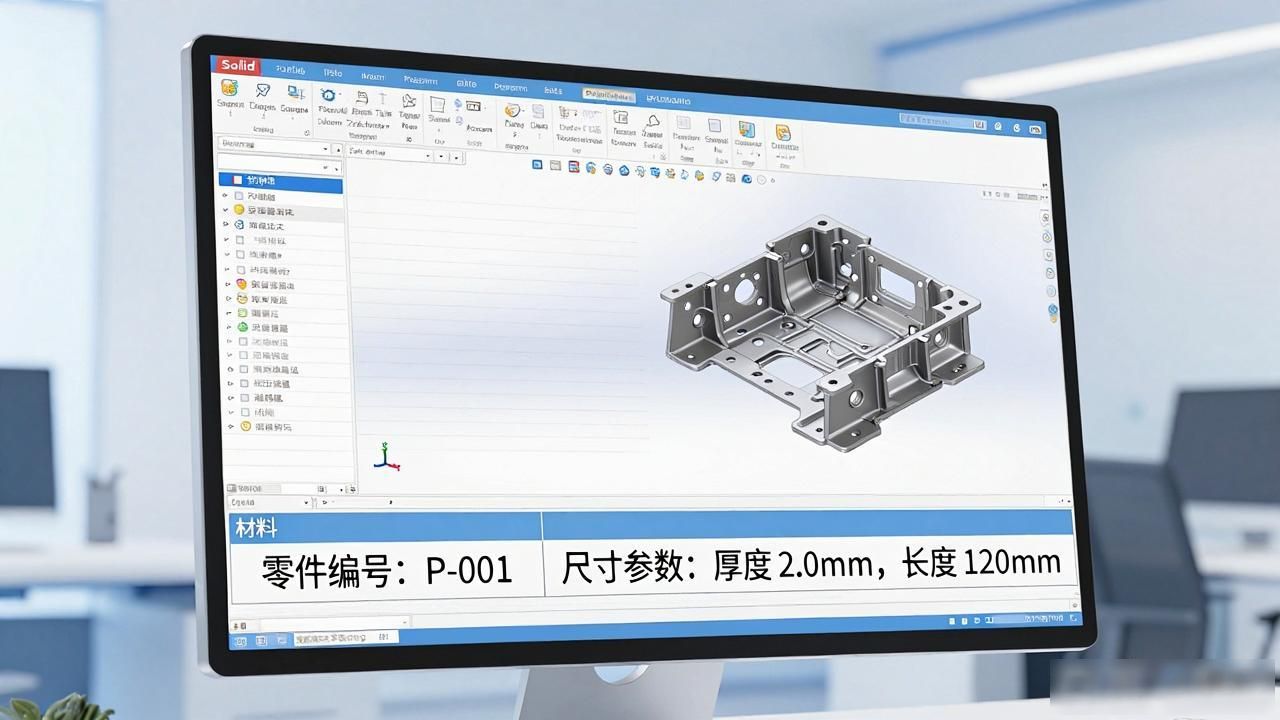Click the search box in bottom taskbar
Screen dimensions: 1280x720
[345, 638]
